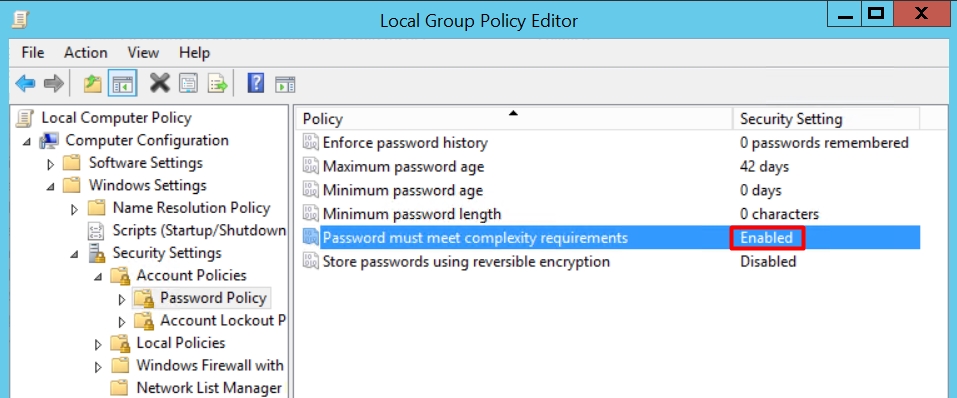
Task: Toggle the Show/Hide Action Pane icon
Action: (285, 84)
